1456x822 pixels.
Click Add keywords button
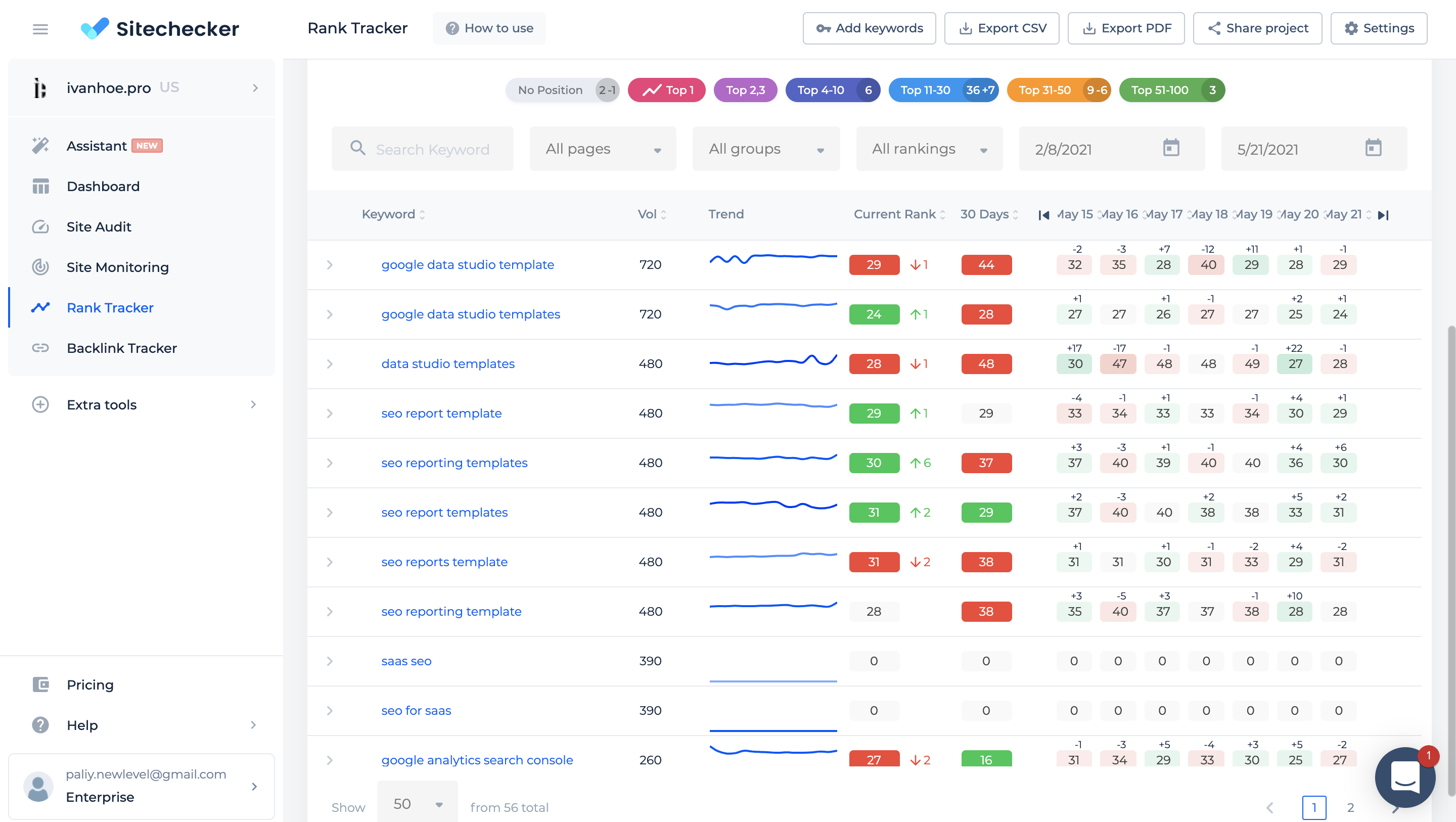point(869,28)
